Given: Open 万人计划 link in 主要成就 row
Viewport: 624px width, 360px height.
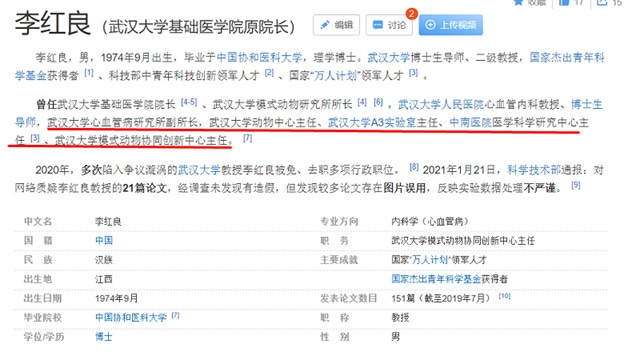Looking at the screenshot, I should [x=431, y=260].
